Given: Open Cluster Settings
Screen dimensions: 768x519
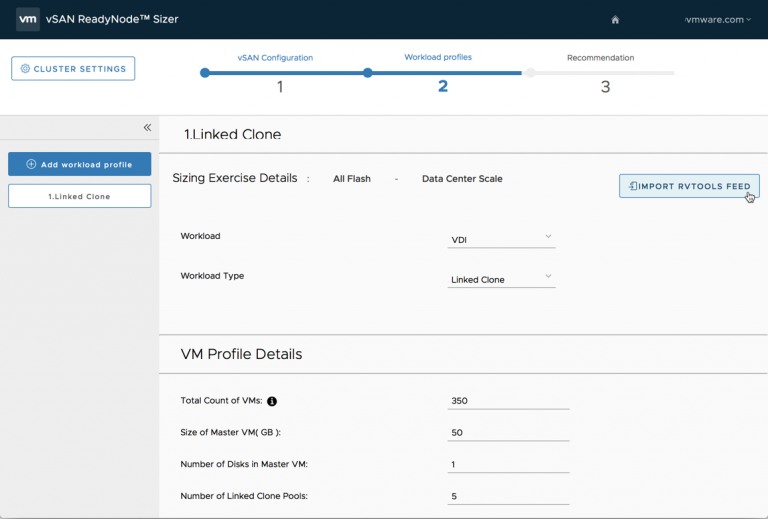Looking at the screenshot, I should [73, 69].
